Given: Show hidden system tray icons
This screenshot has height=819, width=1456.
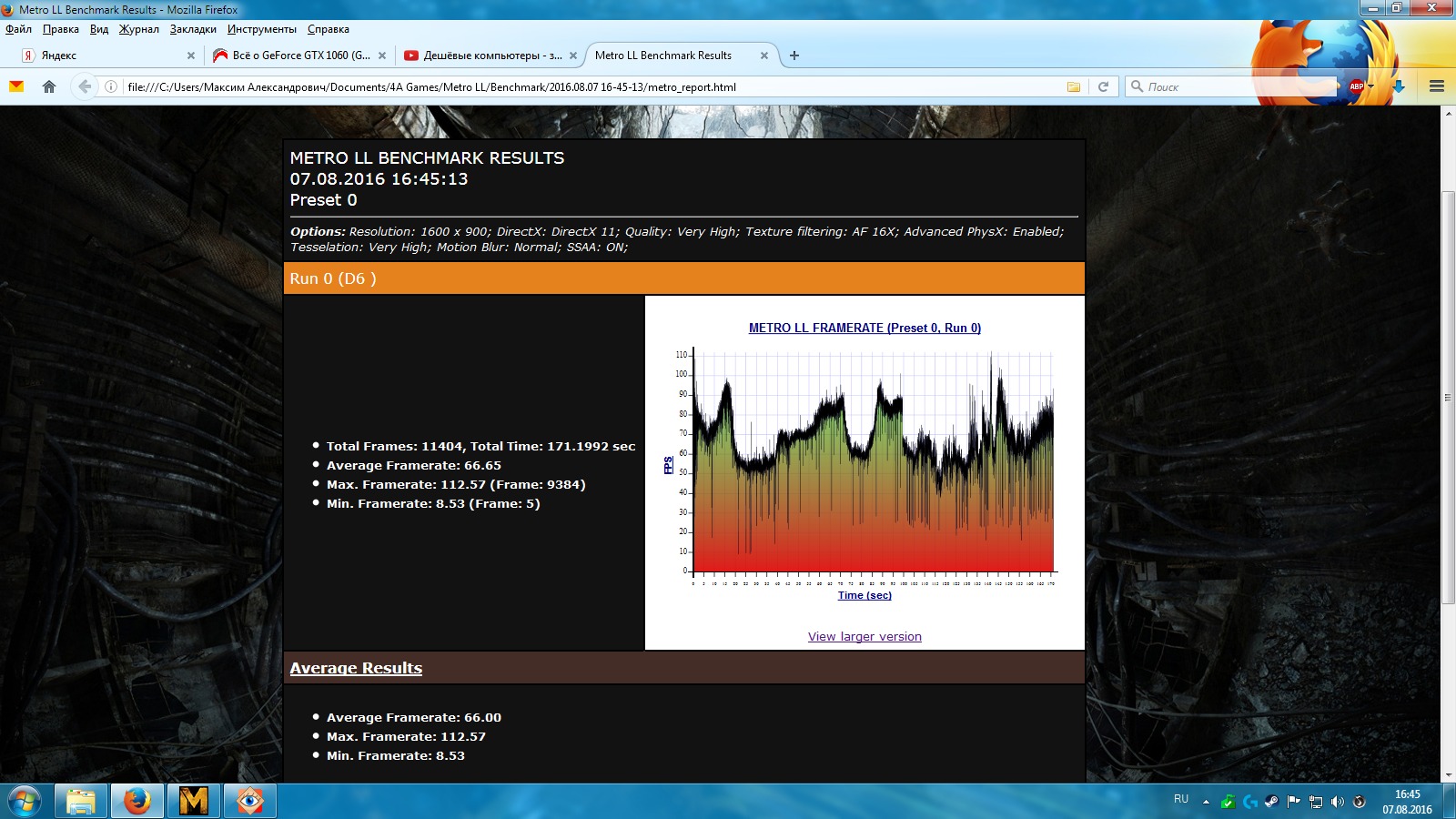Looking at the screenshot, I should [1206, 802].
